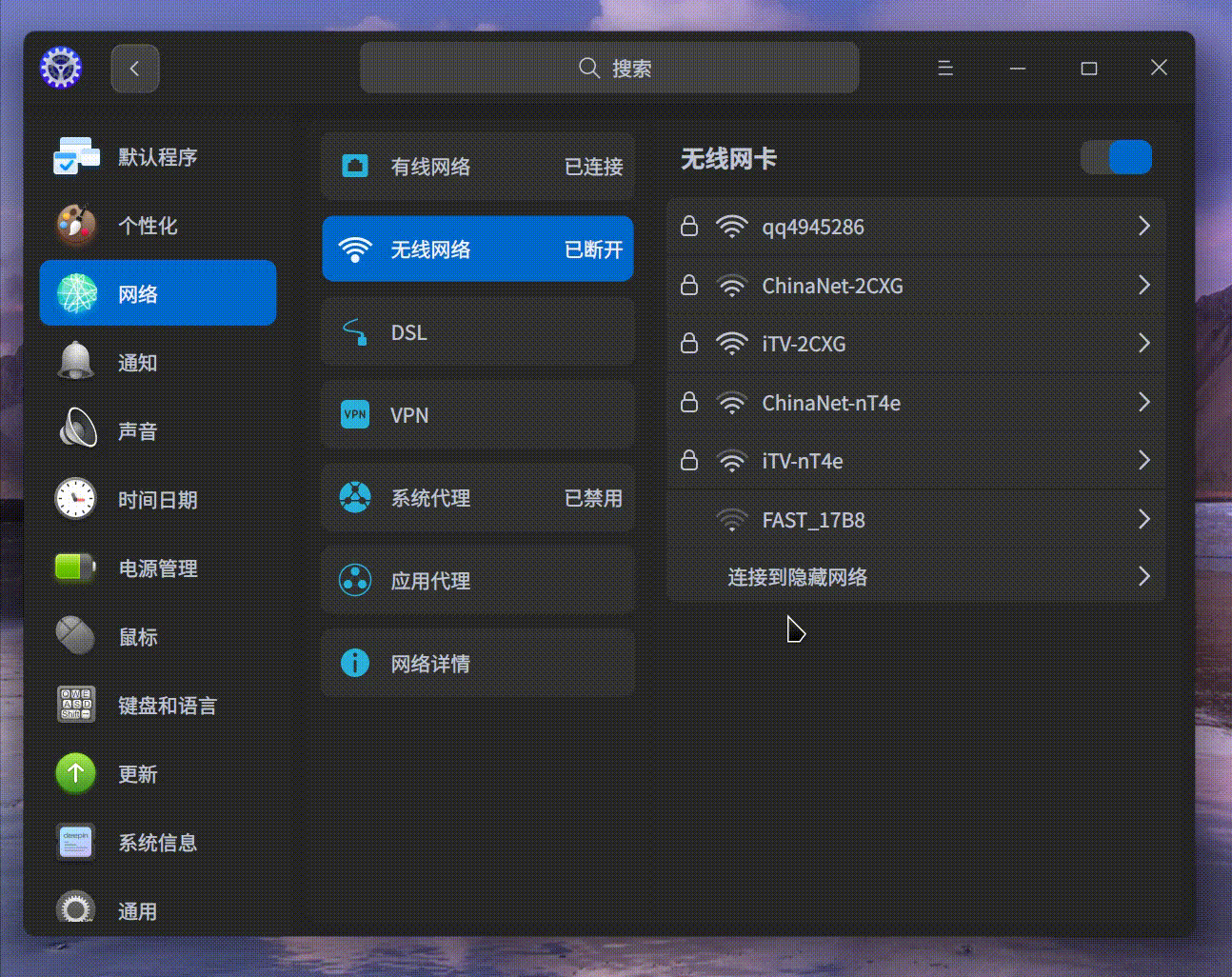Open 网络详情 page

[478, 663]
